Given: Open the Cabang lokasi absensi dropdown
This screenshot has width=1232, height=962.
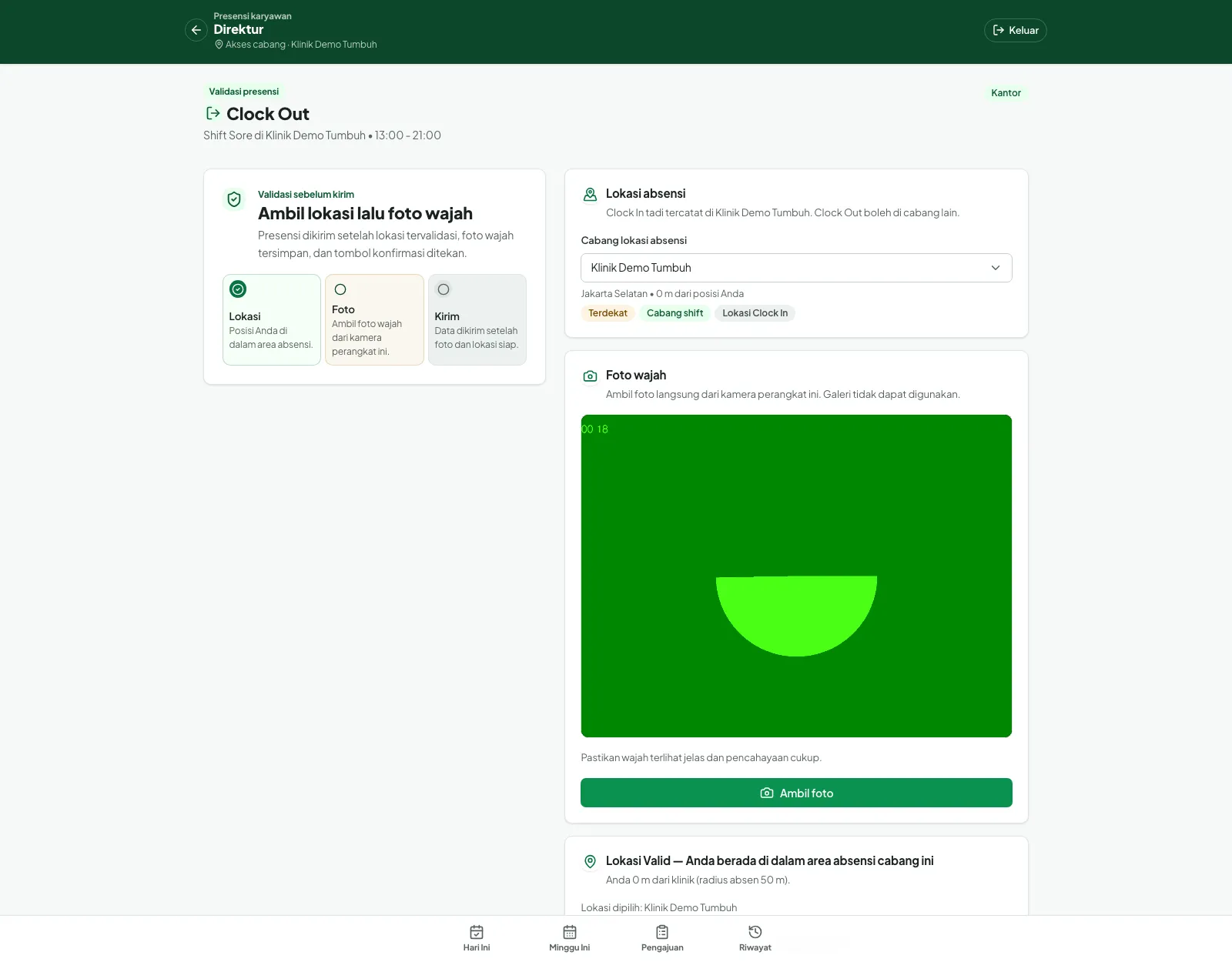Looking at the screenshot, I should [796, 268].
